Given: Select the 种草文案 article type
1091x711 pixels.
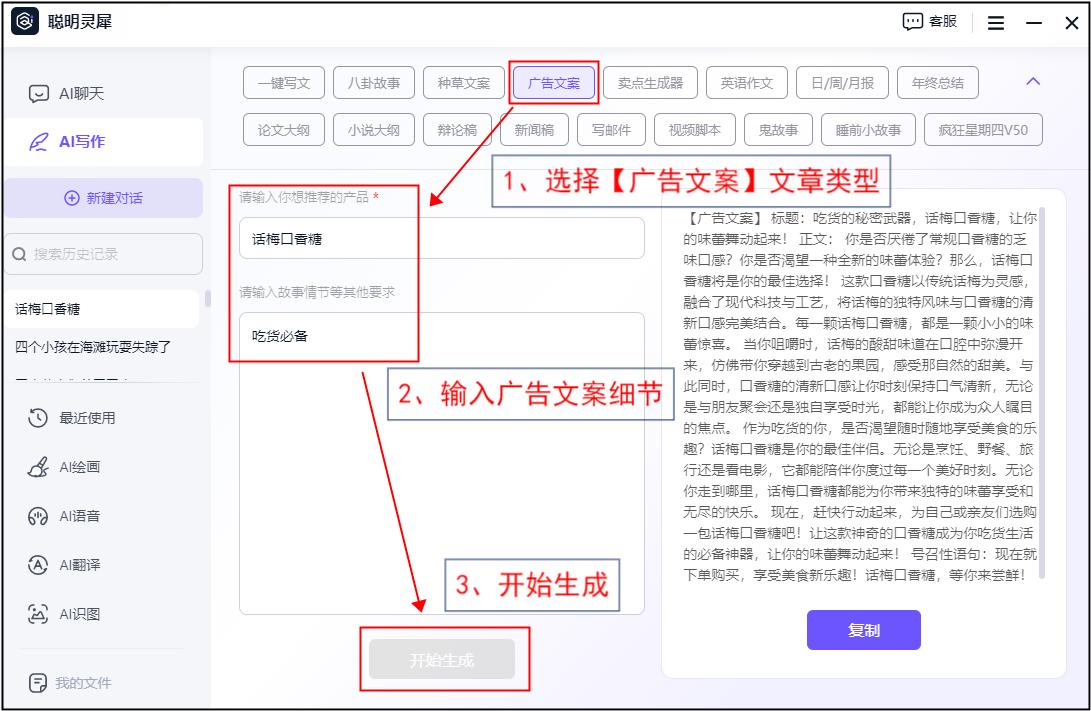Looking at the screenshot, I should 464,83.
